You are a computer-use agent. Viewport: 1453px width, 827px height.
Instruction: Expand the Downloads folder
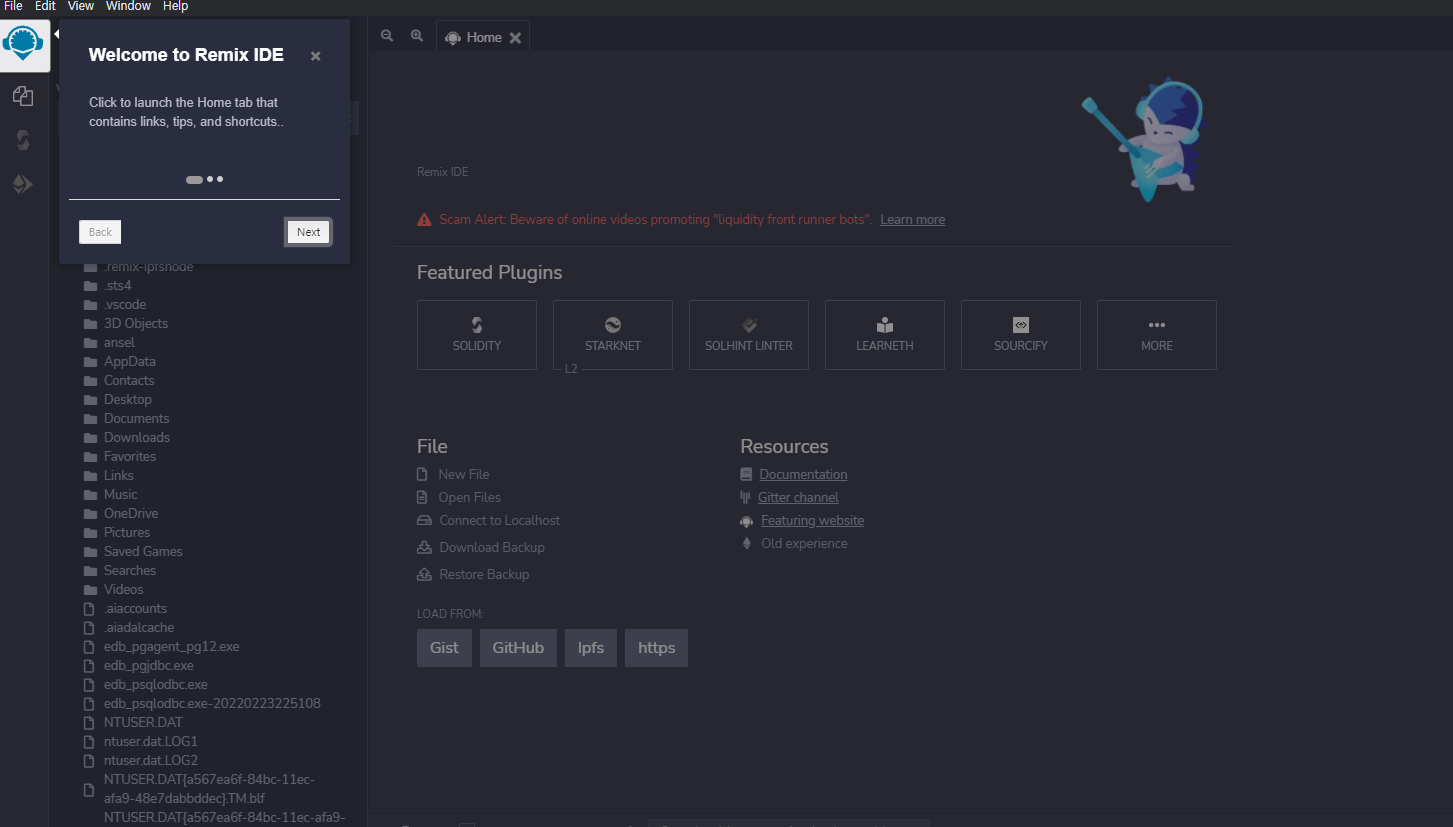click(136, 438)
